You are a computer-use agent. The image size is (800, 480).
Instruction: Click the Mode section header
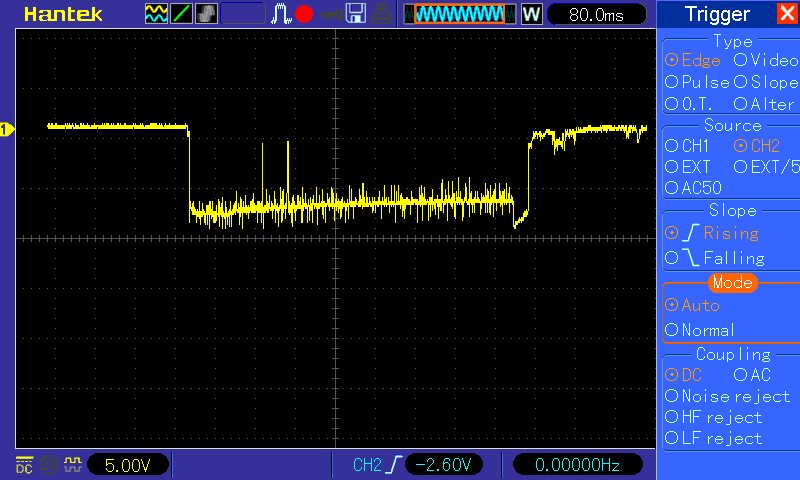(733, 282)
